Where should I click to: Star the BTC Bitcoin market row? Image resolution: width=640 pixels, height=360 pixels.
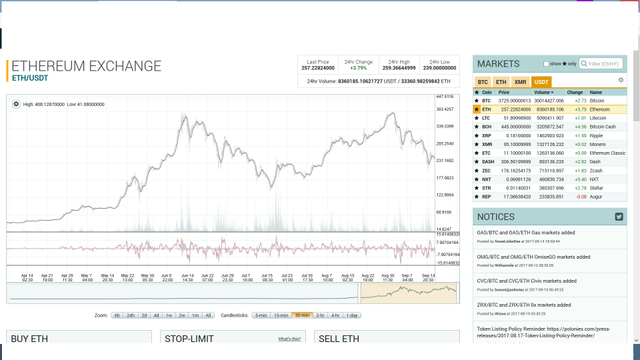tap(476, 101)
